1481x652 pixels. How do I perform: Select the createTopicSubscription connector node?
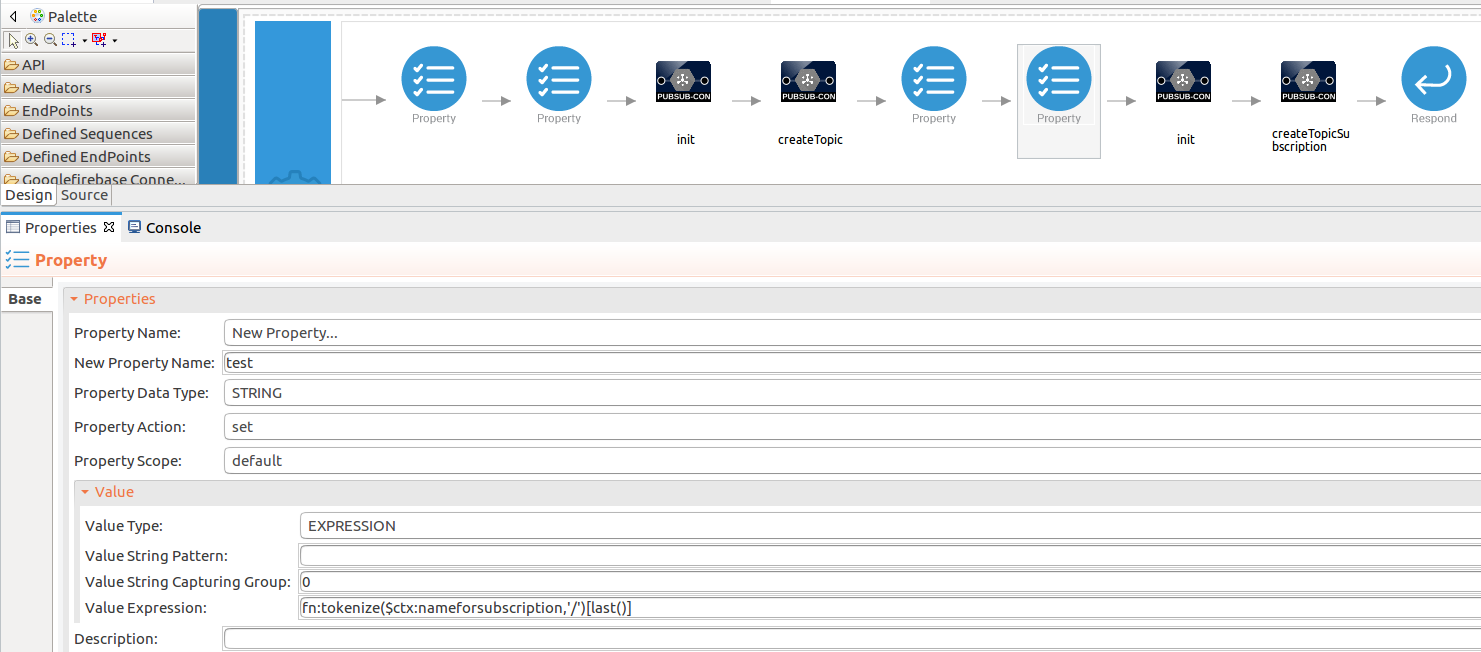click(1308, 82)
